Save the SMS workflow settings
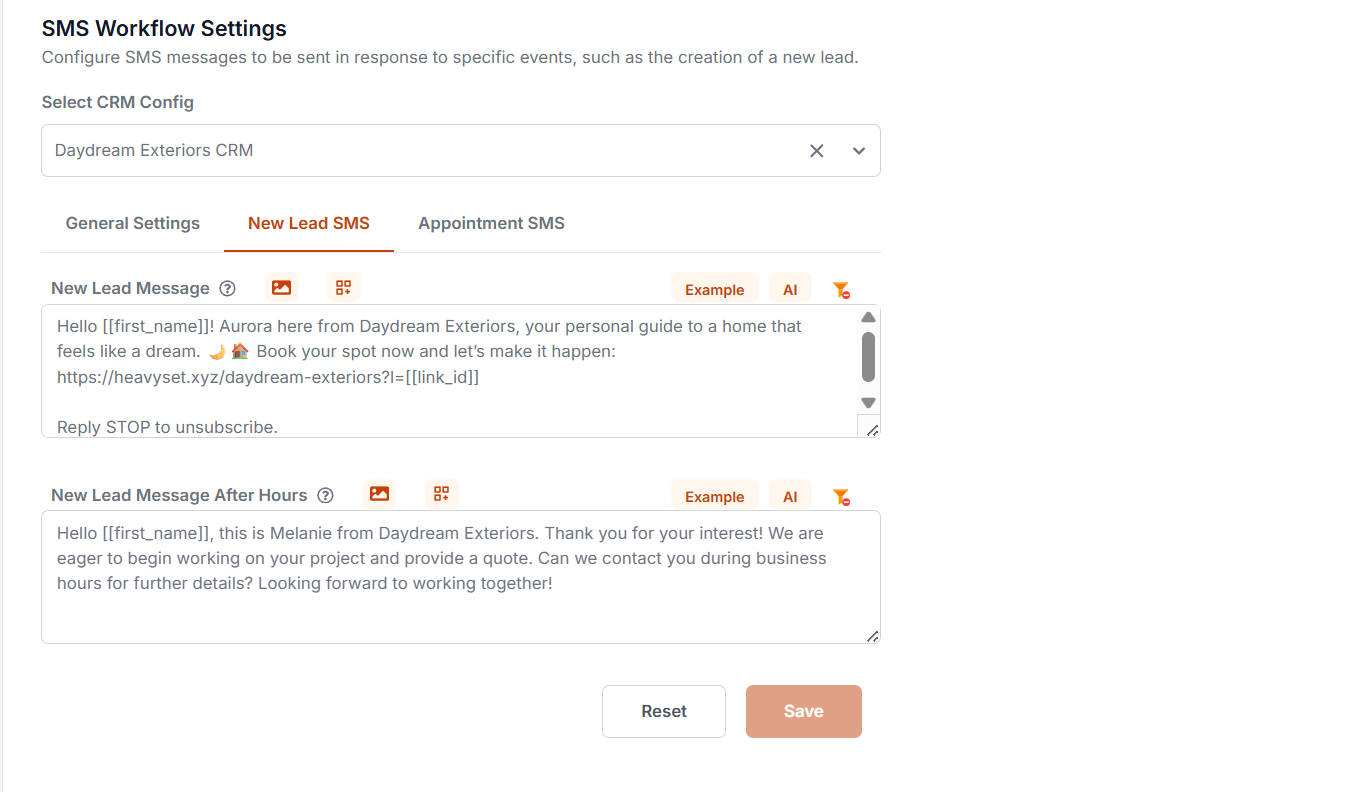 [x=803, y=711]
